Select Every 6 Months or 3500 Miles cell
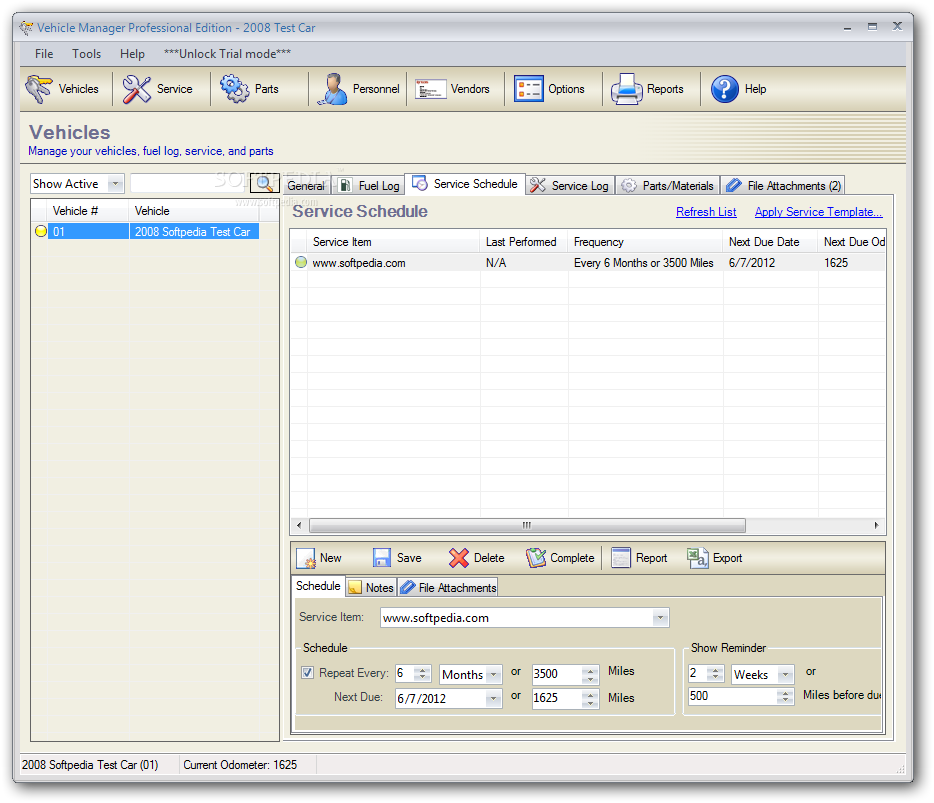The image size is (934, 803). click(x=643, y=263)
